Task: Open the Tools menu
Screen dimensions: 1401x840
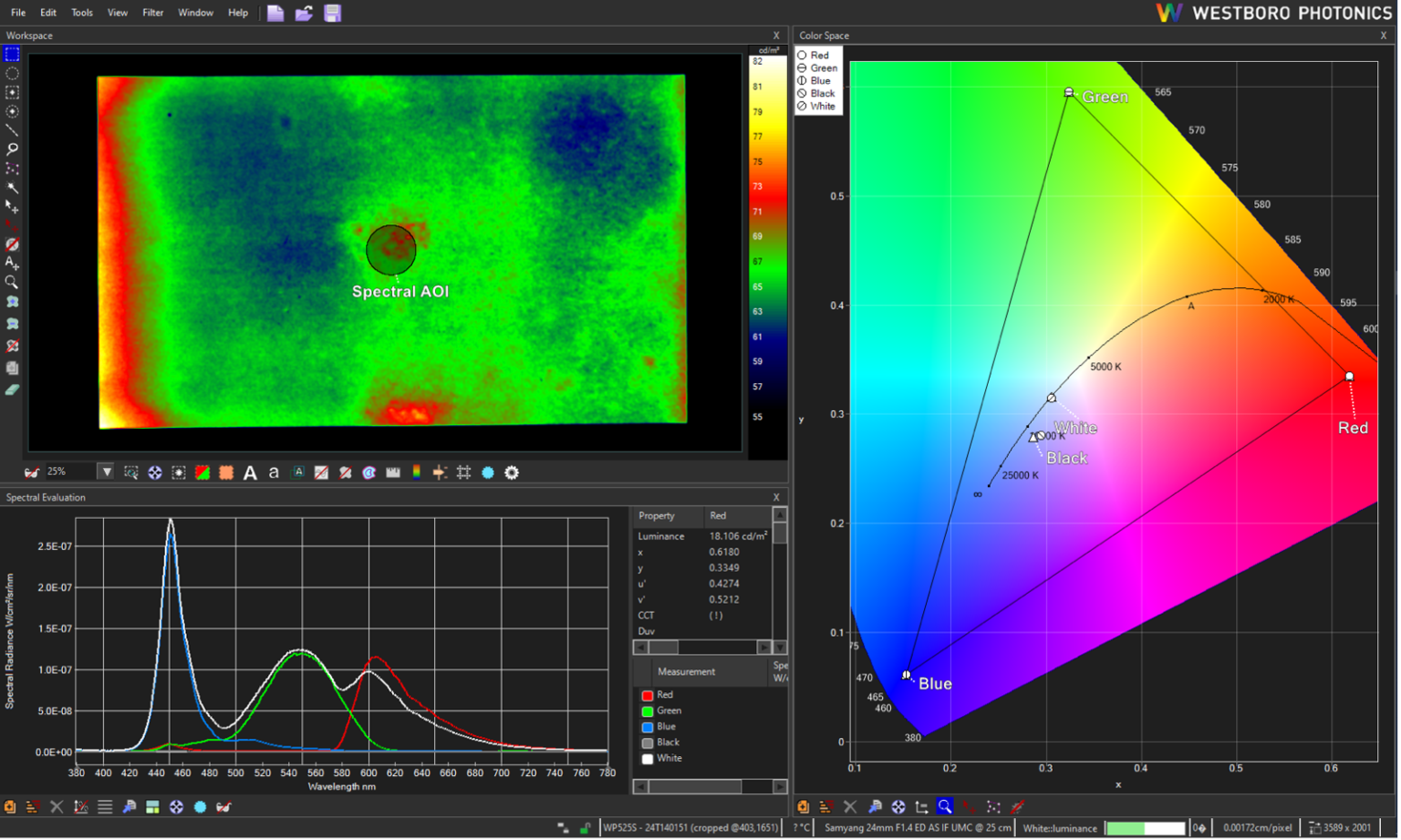Action: click(82, 13)
